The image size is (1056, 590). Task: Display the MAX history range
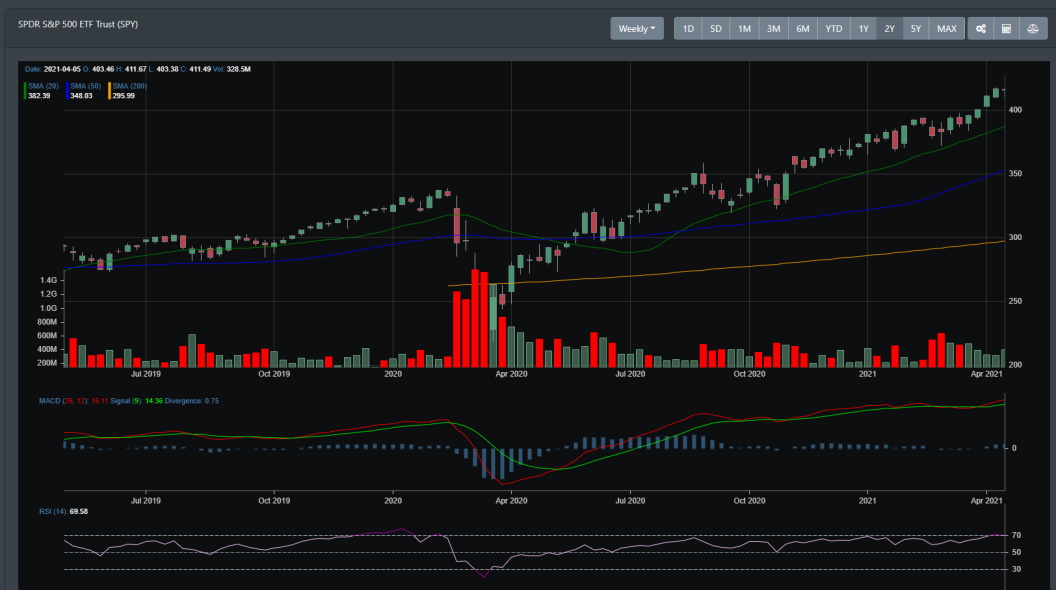(946, 29)
